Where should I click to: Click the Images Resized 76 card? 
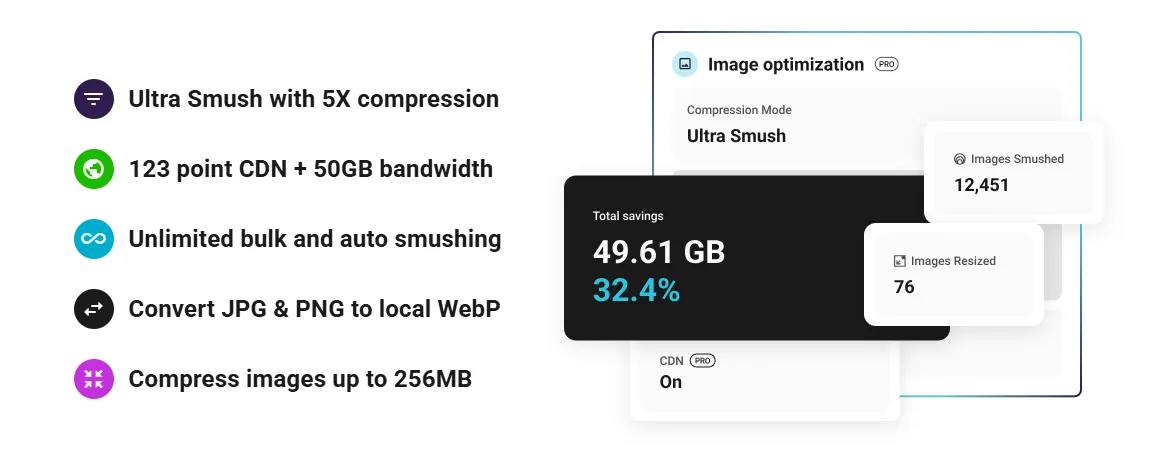pyautogui.click(x=953, y=274)
